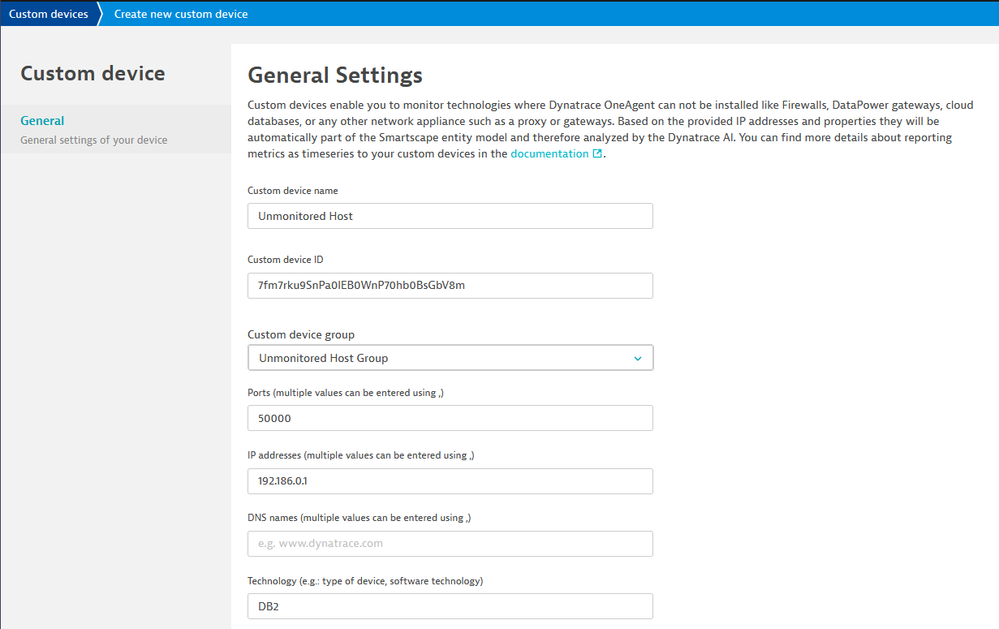This screenshot has width=999, height=629.
Task: Open the General section in sidebar
Action: [x=42, y=121]
